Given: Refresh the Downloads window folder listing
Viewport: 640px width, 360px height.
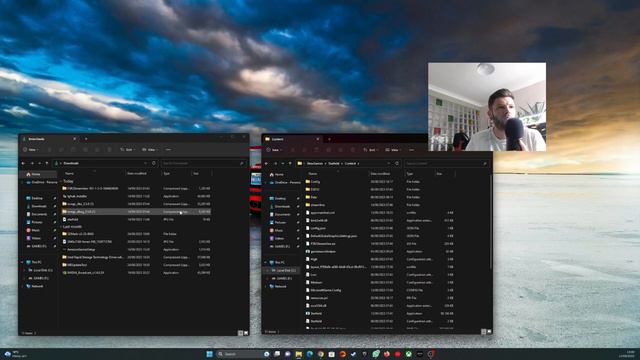Looking at the screenshot, I should click(154, 163).
